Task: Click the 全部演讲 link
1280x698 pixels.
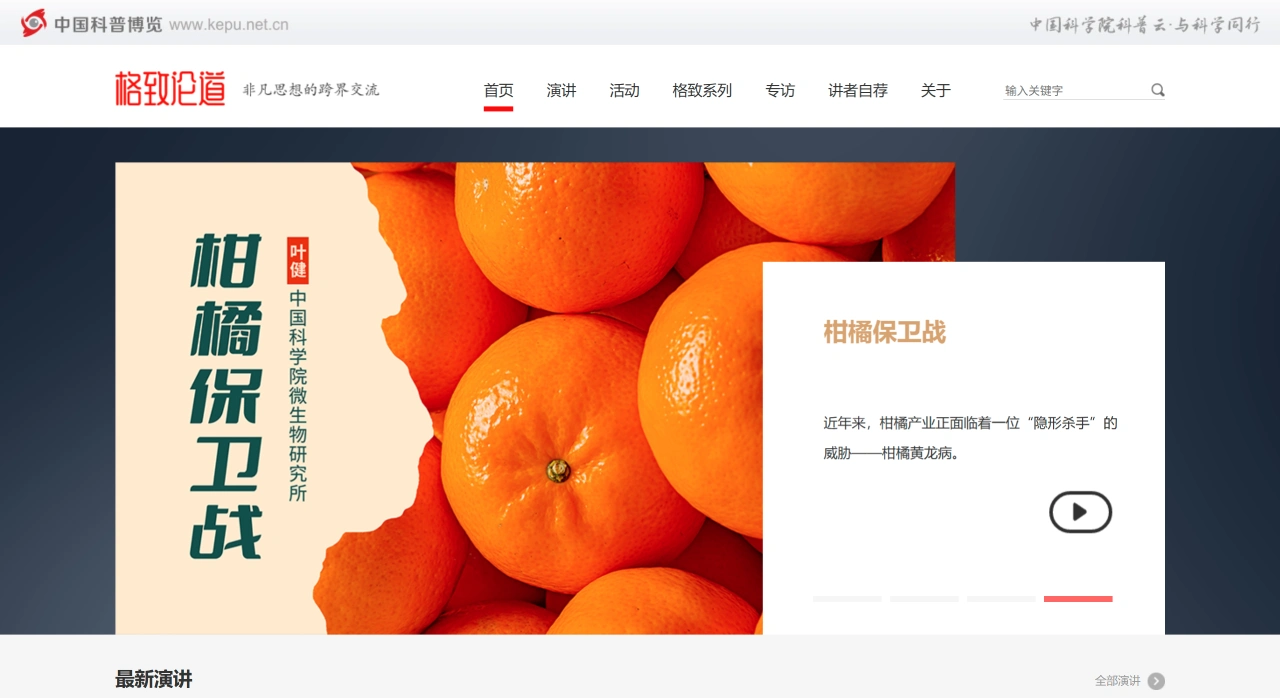Action: click(1117, 681)
